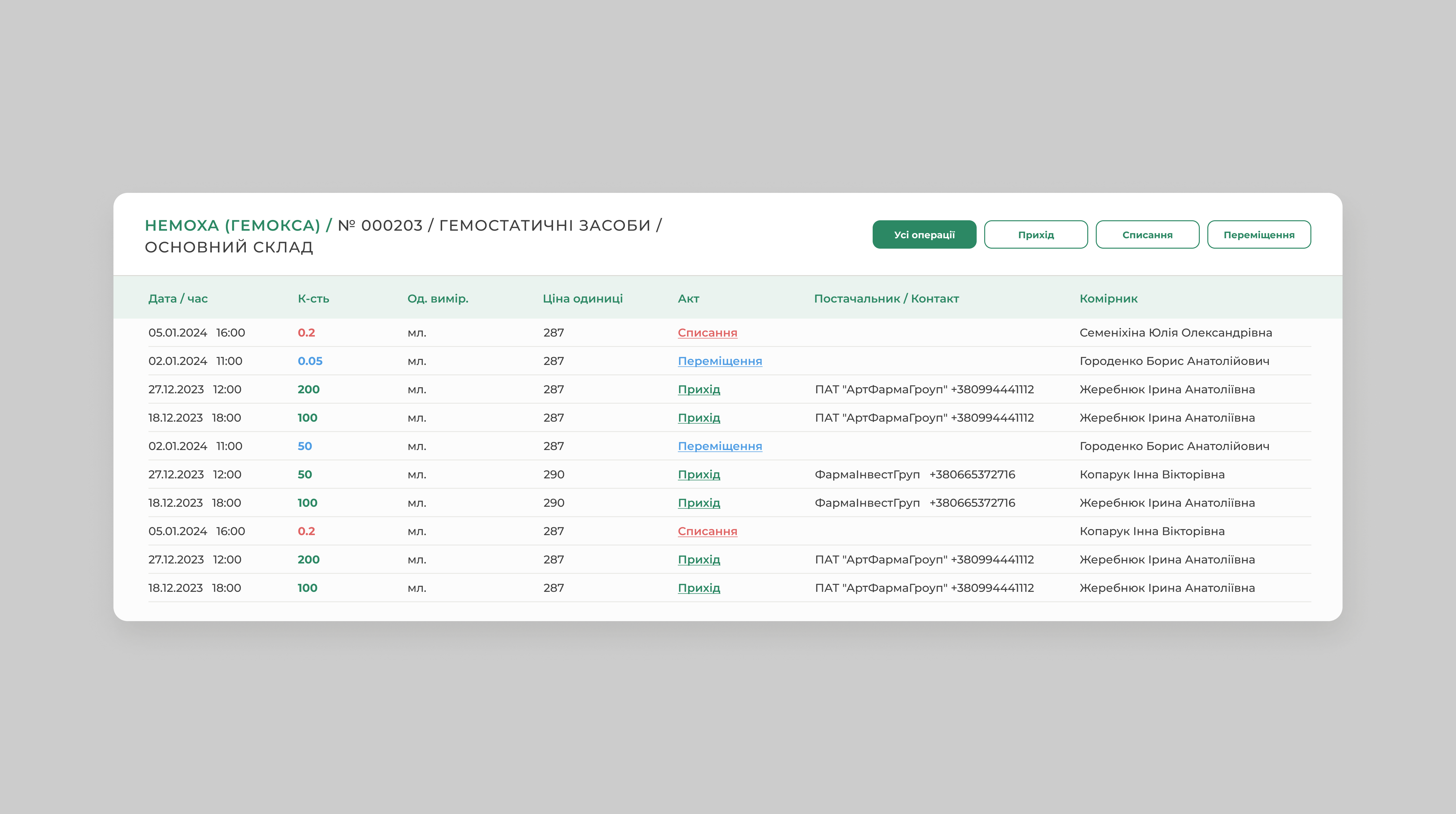Open 'Переміщення' act for quantity 50
This screenshot has height=814, width=1456.
[x=719, y=446]
